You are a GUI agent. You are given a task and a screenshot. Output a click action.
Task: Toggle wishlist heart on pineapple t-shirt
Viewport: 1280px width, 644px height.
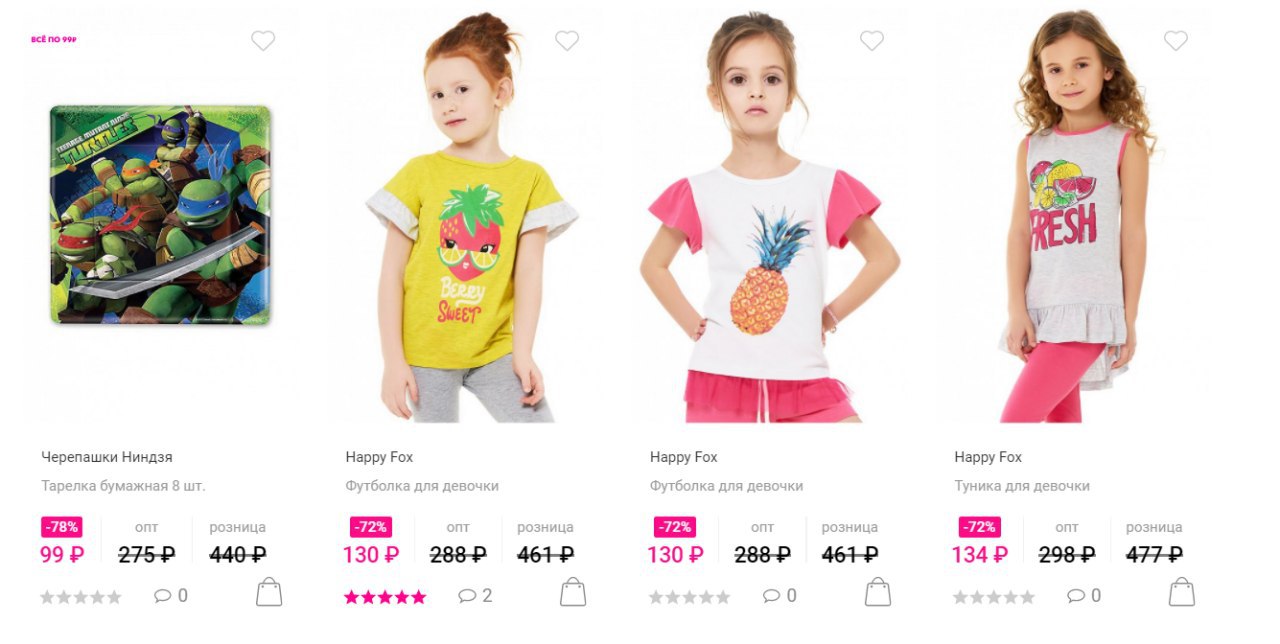pos(872,41)
